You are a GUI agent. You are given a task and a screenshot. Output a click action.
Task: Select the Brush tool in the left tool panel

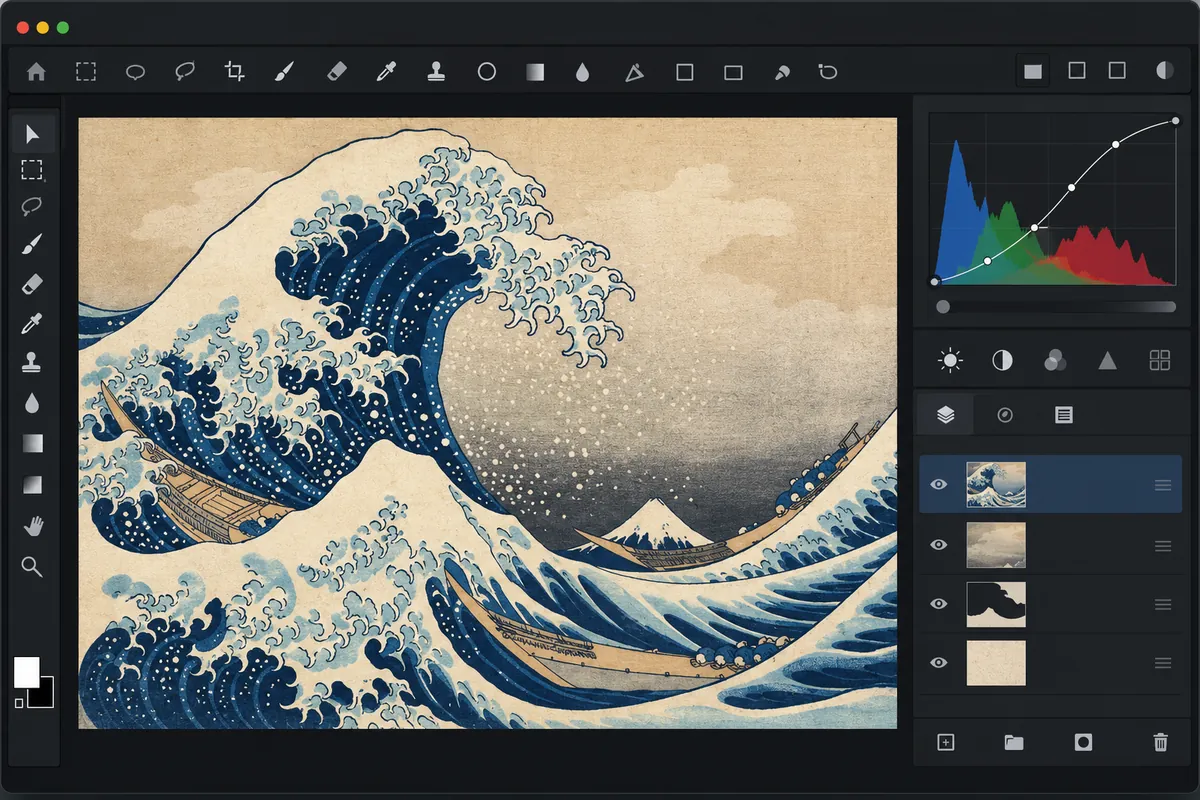point(33,245)
